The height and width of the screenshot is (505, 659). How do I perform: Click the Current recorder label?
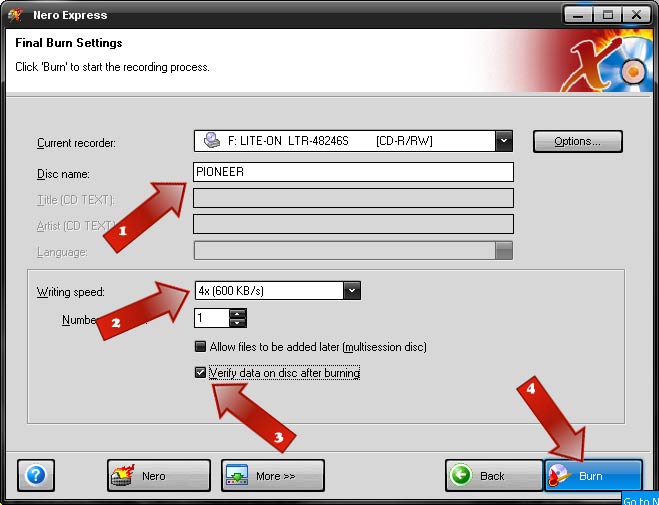click(76, 143)
